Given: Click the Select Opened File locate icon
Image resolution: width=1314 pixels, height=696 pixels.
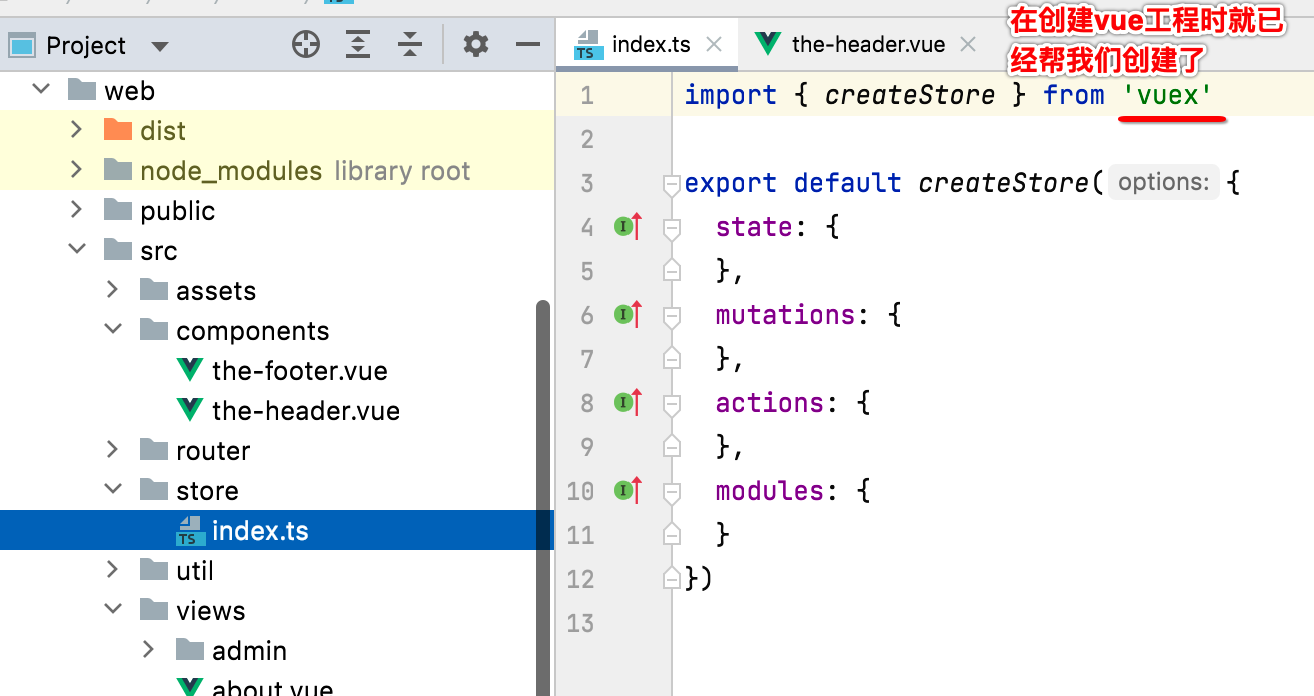Looking at the screenshot, I should [306, 44].
